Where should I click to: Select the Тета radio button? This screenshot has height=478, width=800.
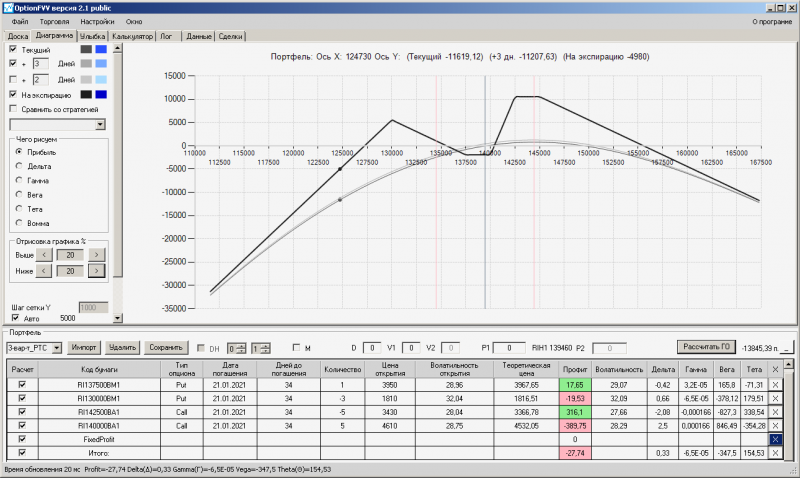coord(19,209)
